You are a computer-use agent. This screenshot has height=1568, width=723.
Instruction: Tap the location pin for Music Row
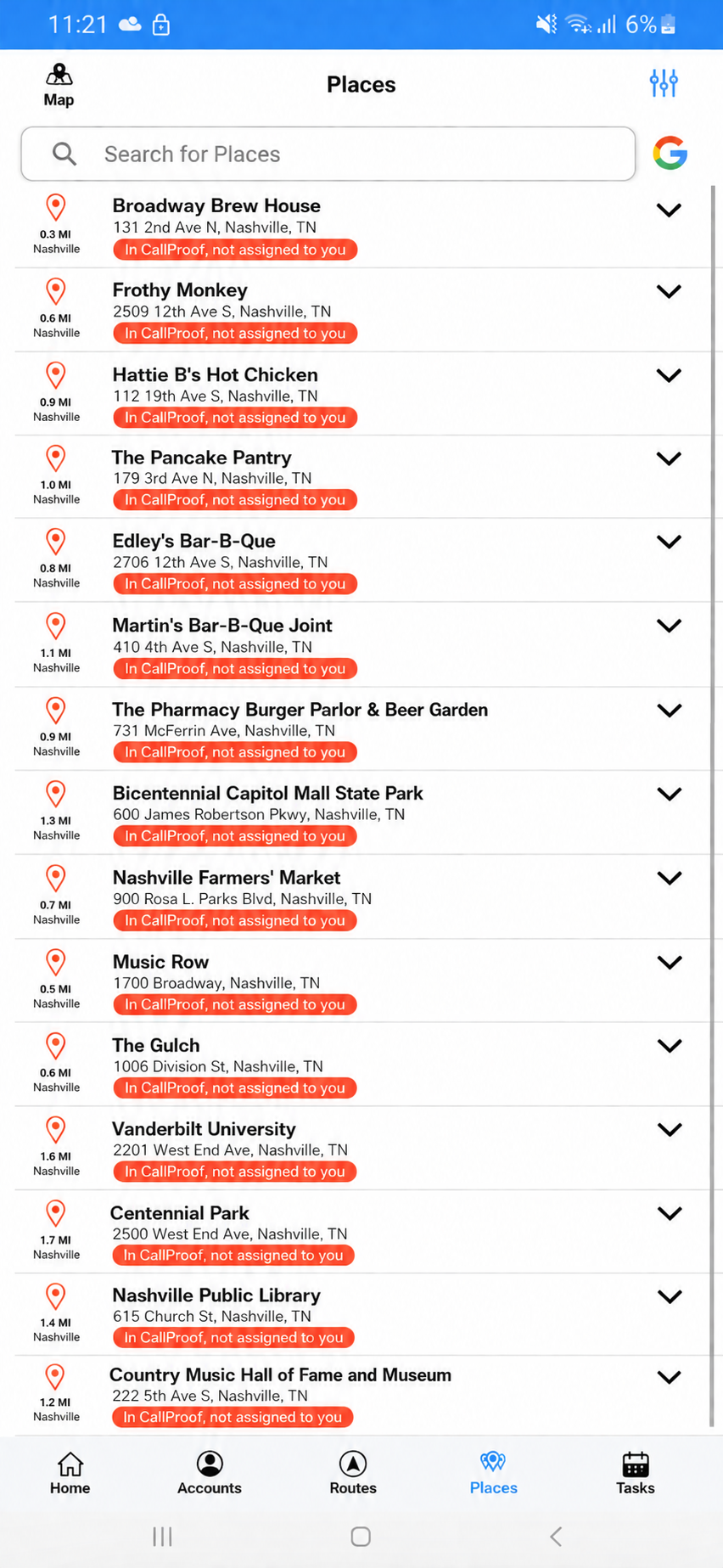pyautogui.click(x=56, y=963)
